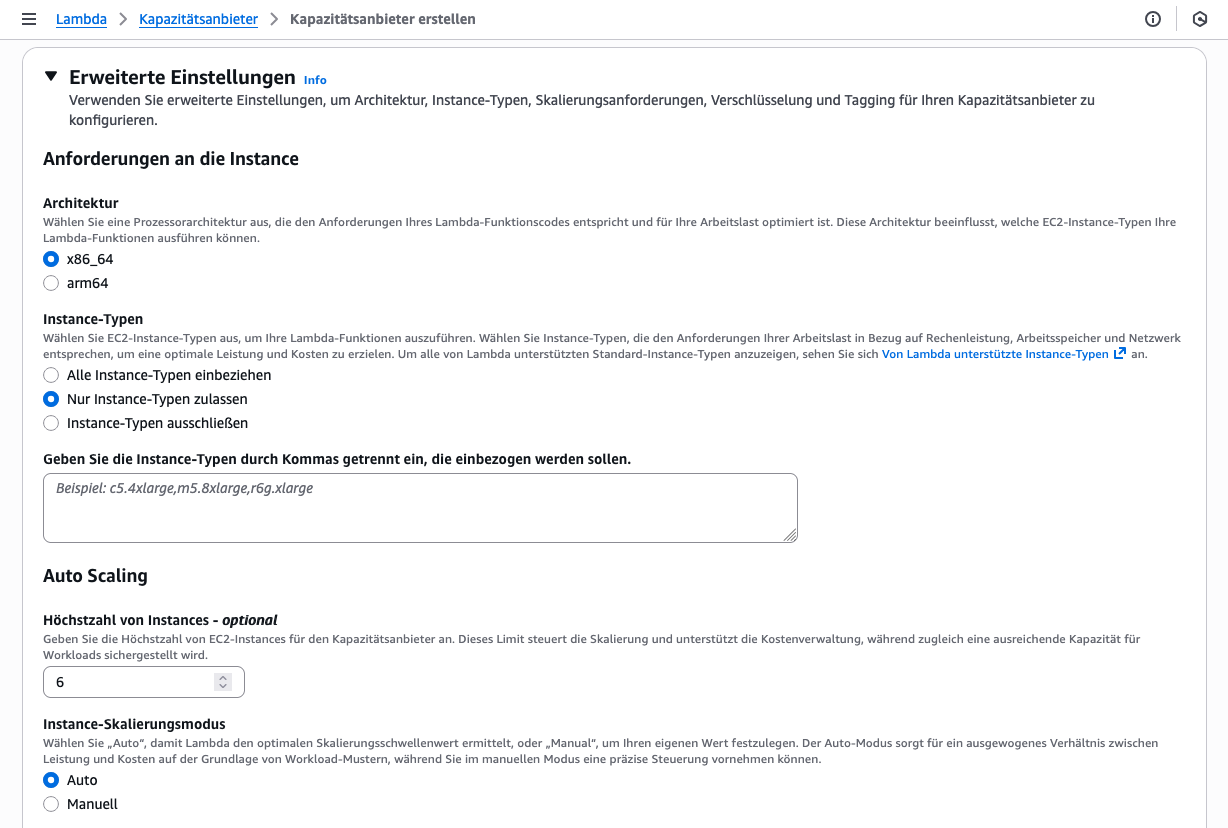Choose Instance-Typen ausschließen option
The width and height of the screenshot is (1228, 828).
pos(52,423)
